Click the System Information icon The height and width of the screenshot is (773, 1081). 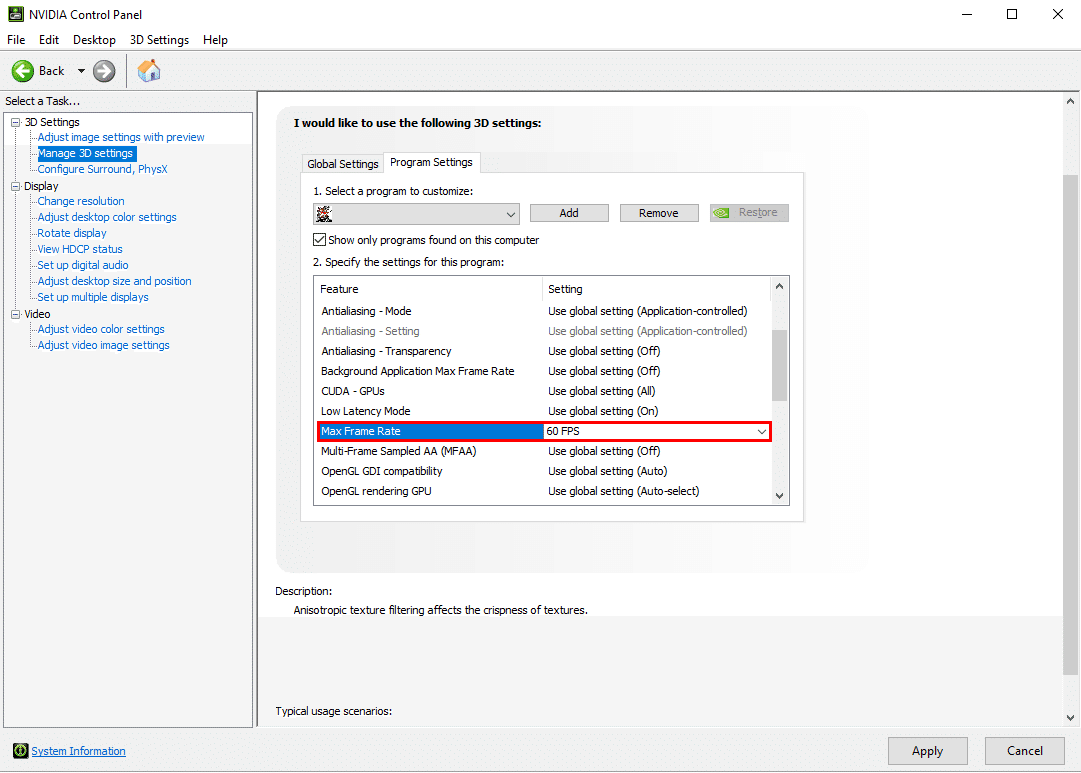pos(21,751)
